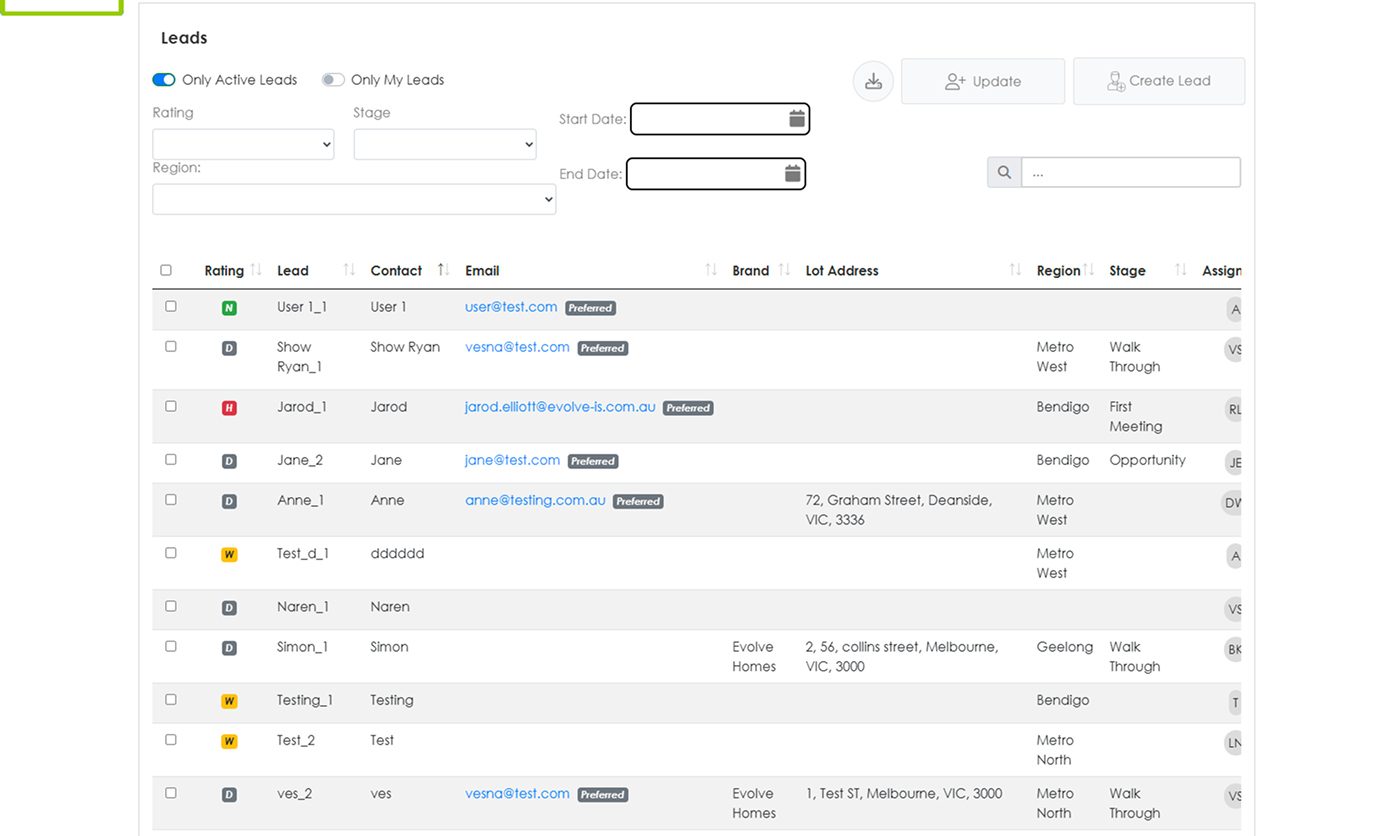This screenshot has height=836, width=1392.
Task: Open the Region filter dropdown
Action: (354, 199)
